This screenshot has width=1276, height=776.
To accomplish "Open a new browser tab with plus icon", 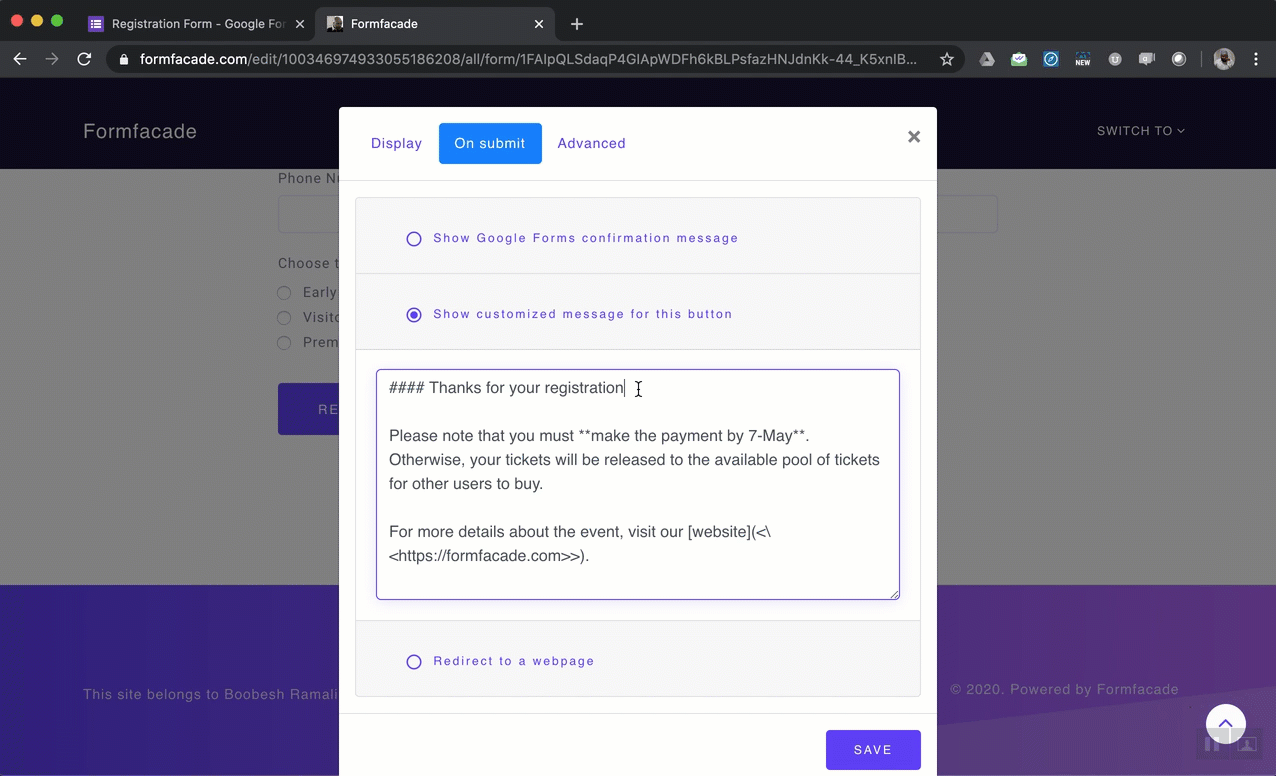I will (576, 24).
